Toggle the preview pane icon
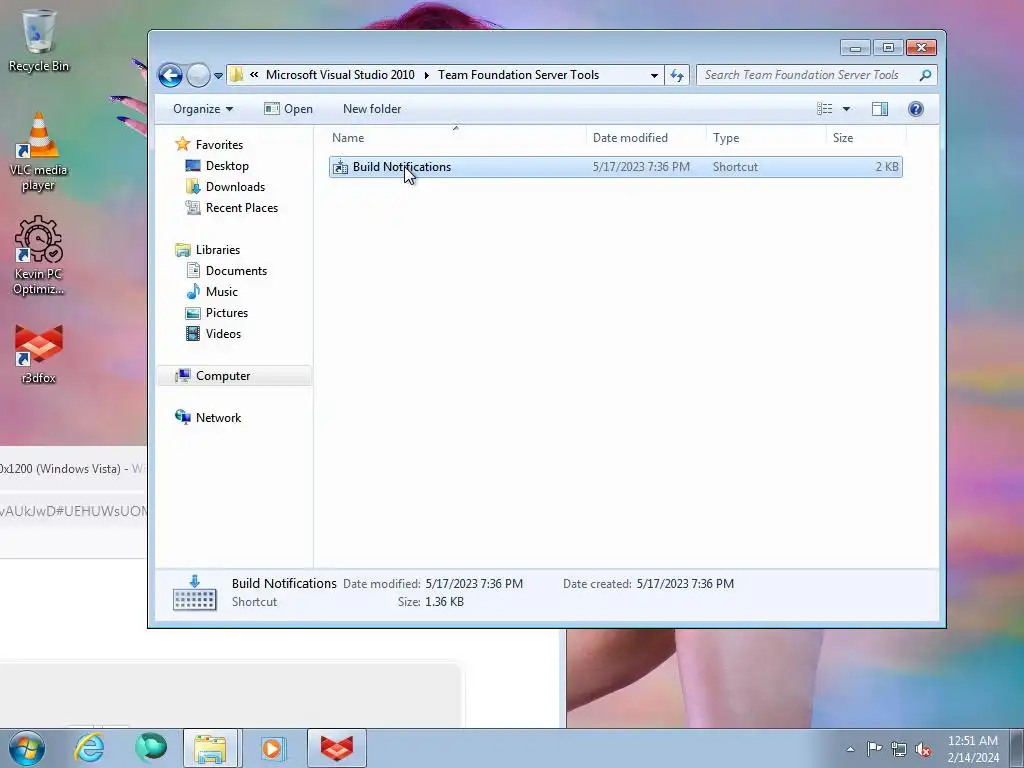The image size is (1024, 768). tap(880, 109)
